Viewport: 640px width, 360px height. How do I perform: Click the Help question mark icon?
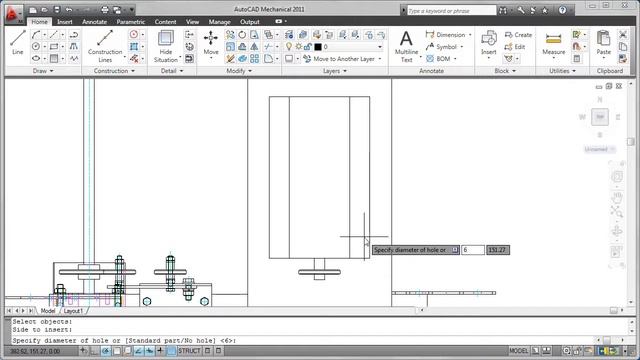(562, 10)
